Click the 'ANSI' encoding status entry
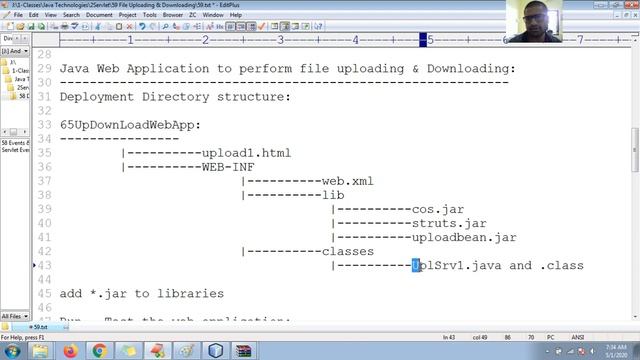640x360 pixels. tap(578, 338)
